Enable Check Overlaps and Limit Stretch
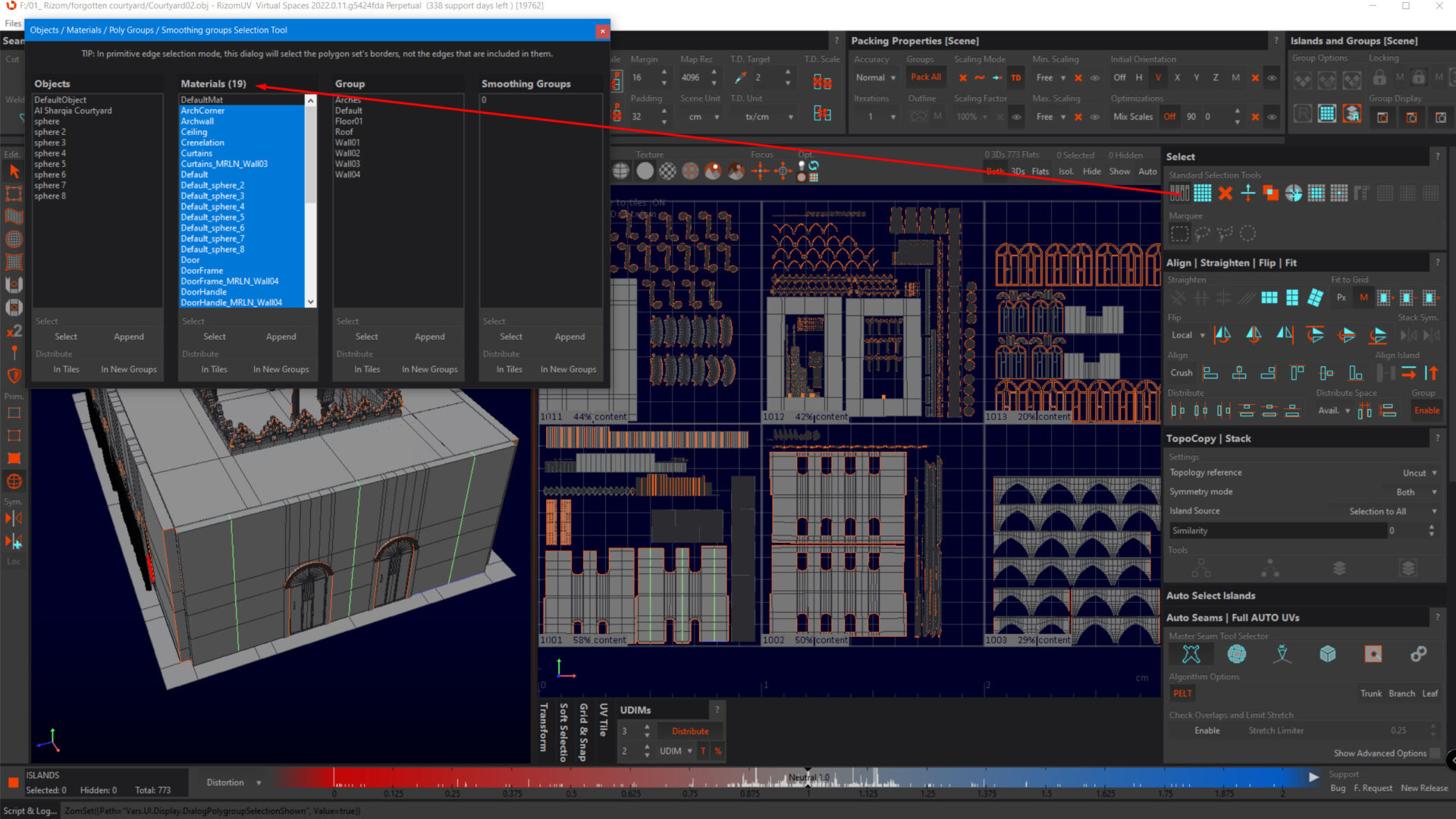This screenshot has width=1456, height=819. point(1207,730)
